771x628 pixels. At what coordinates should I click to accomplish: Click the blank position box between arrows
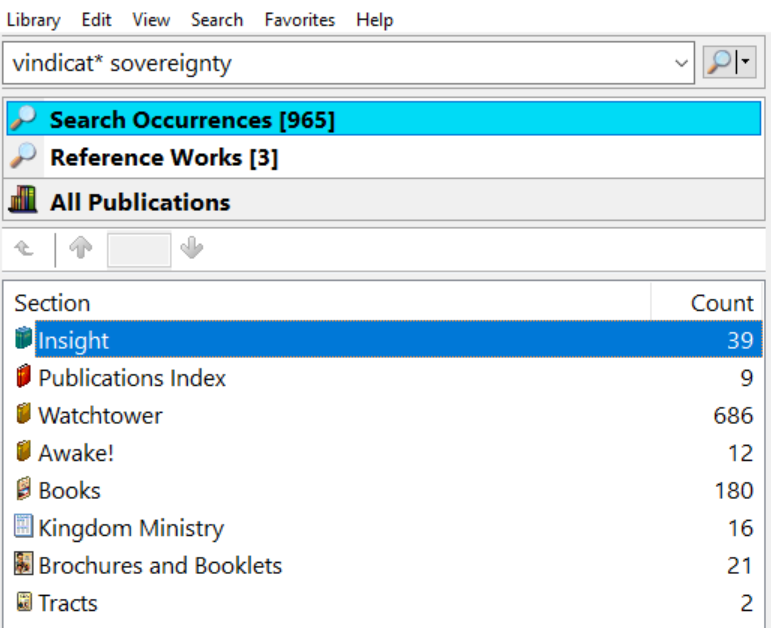[x=139, y=250]
